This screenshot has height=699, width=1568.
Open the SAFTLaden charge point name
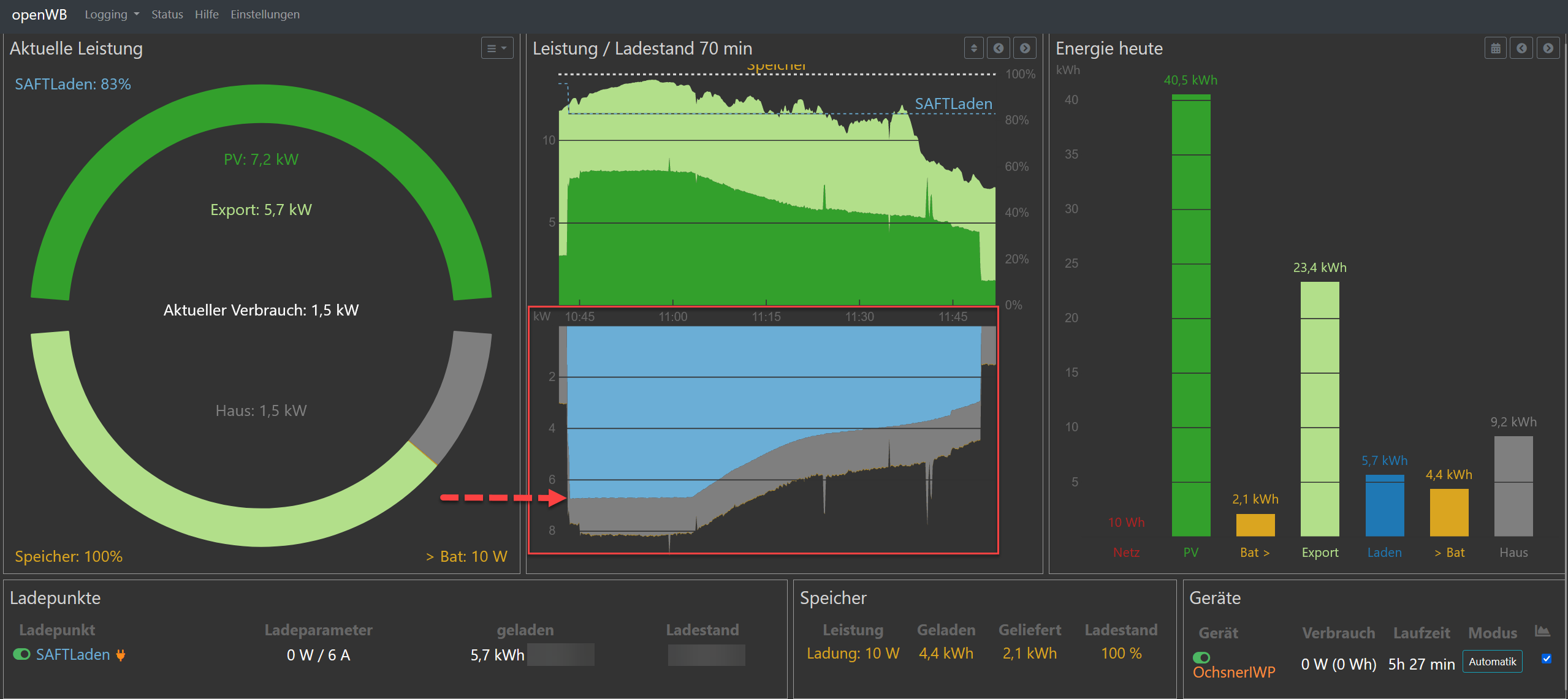tap(73, 654)
